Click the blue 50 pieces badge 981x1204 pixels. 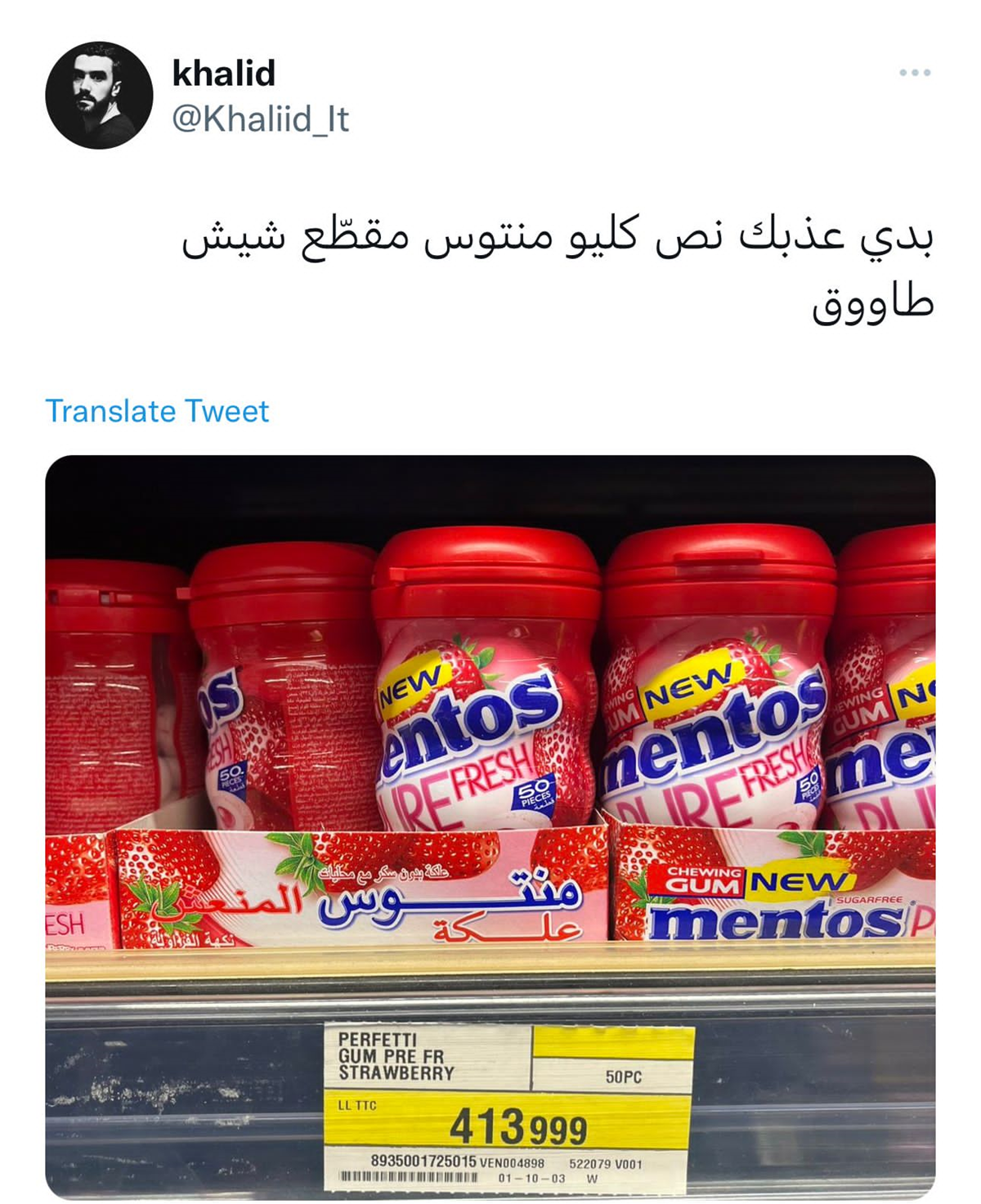(535, 791)
